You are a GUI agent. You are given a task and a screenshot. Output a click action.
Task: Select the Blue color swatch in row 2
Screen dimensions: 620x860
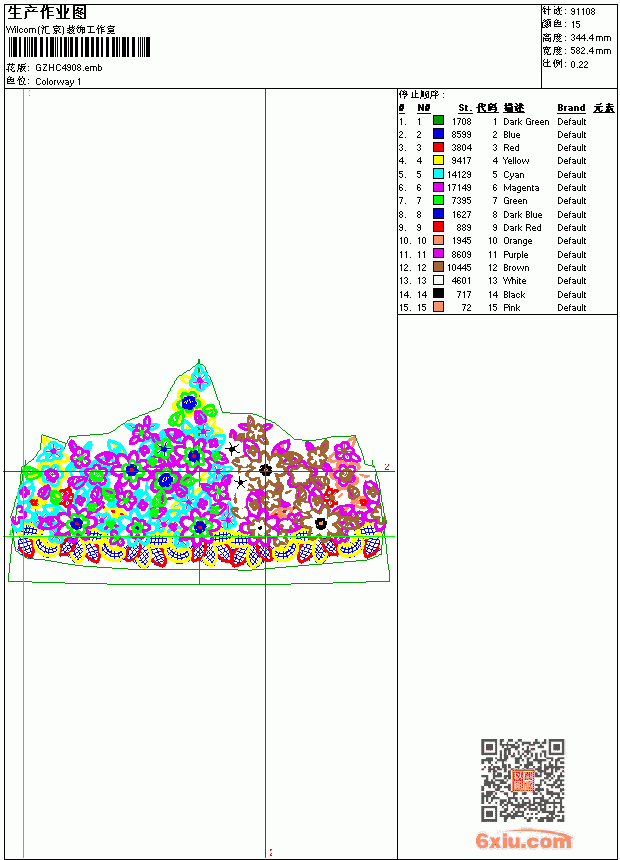click(x=438, y=134)
